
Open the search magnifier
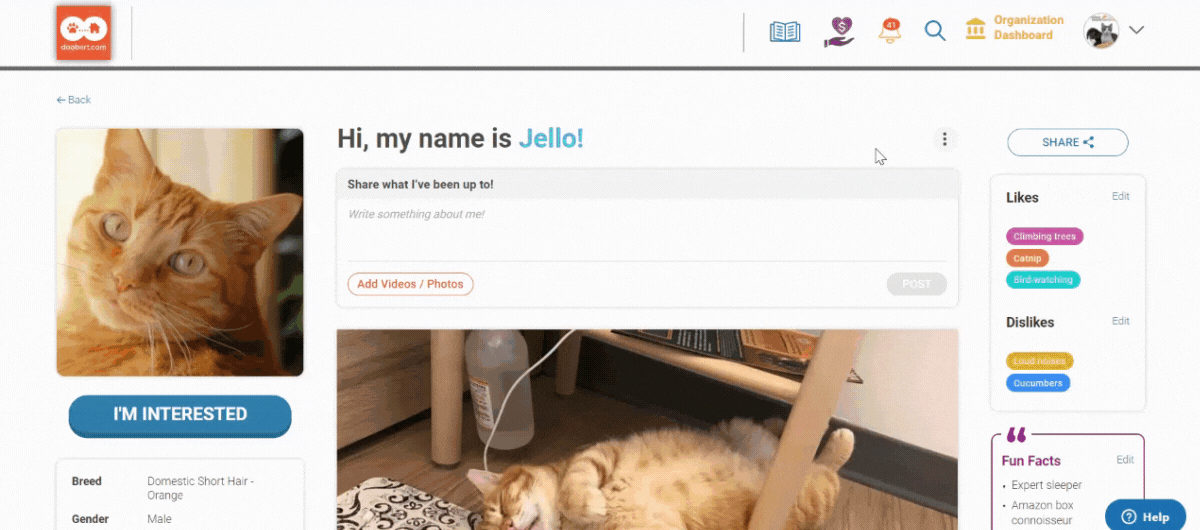click(x=935, y=31)
